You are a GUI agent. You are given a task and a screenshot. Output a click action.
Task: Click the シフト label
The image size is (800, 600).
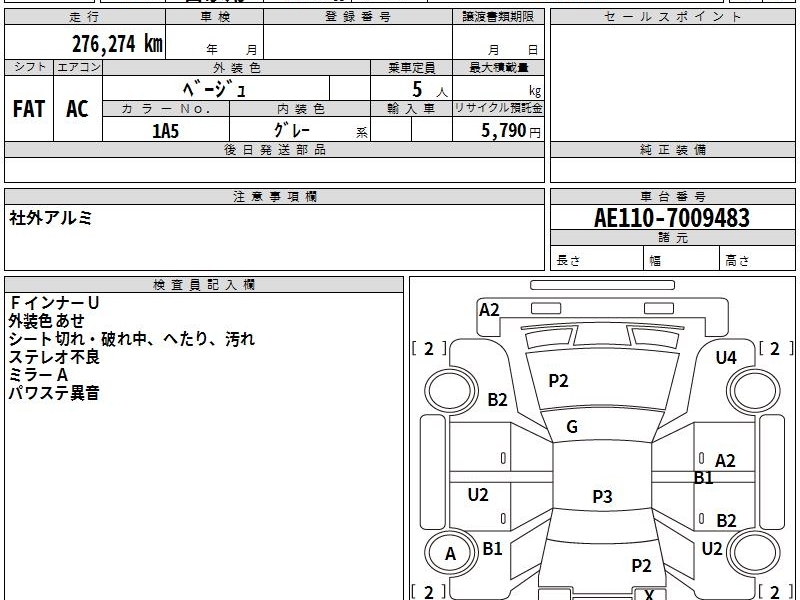point(29,67)
